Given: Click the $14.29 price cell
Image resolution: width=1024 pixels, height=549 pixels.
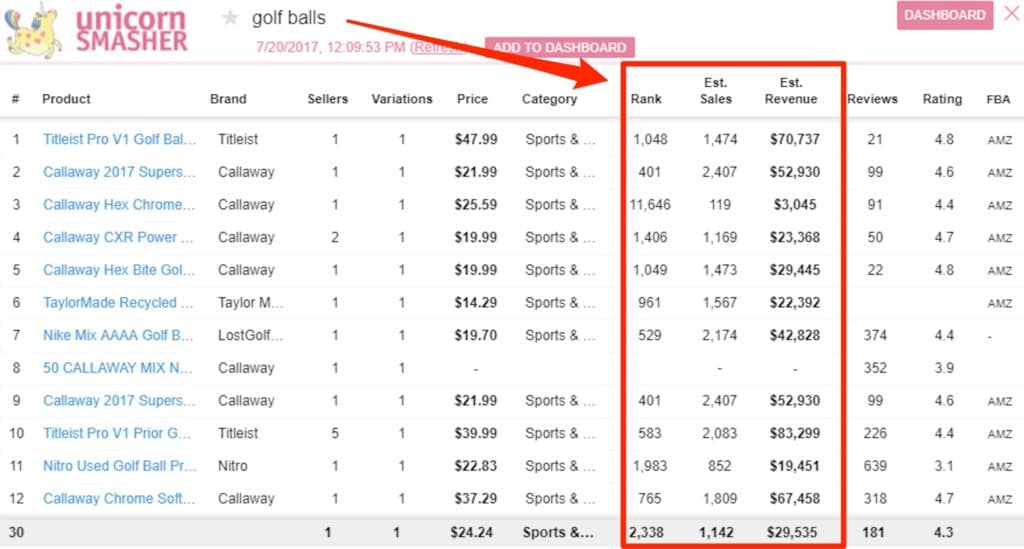Looking at the screenshot, I should [x=476, y=302].
